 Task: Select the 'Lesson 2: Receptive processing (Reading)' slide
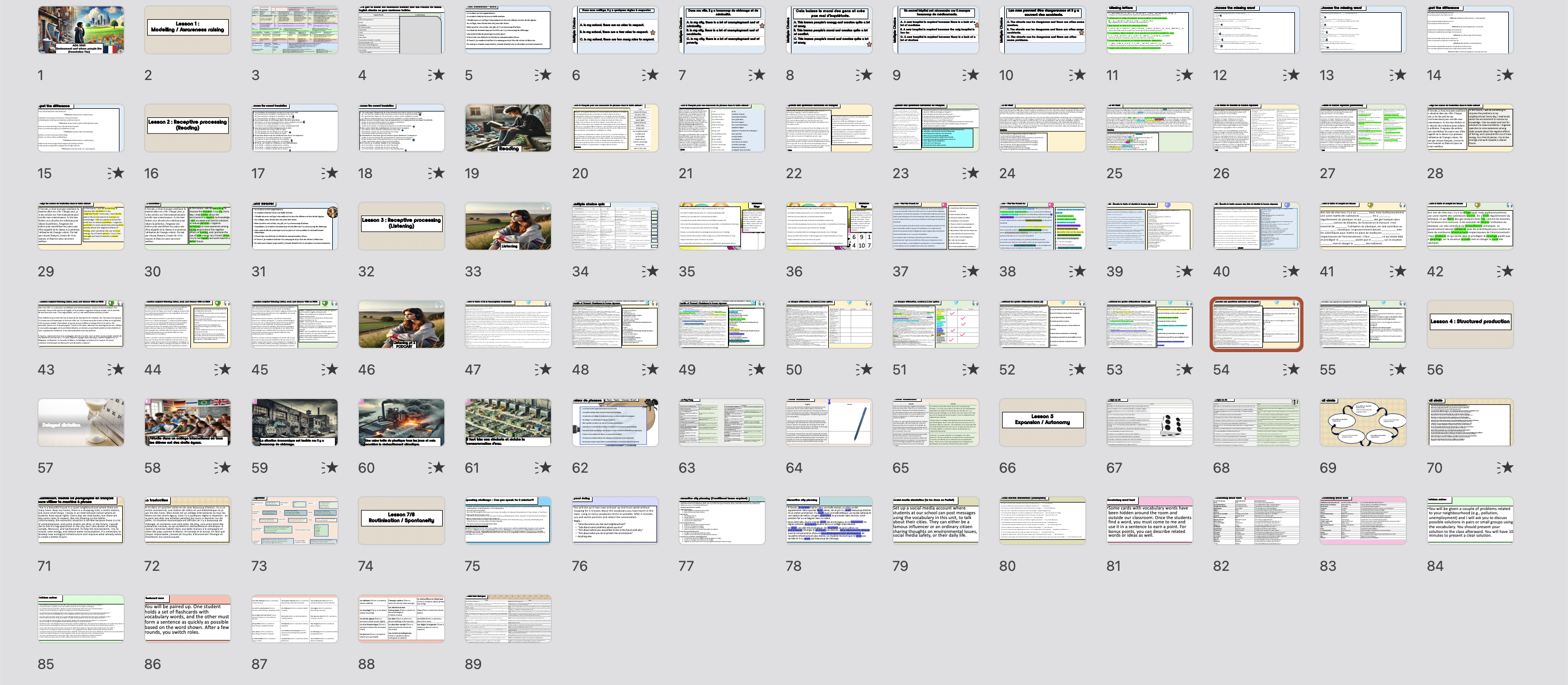pyautogui.click(x=188, y=128)
